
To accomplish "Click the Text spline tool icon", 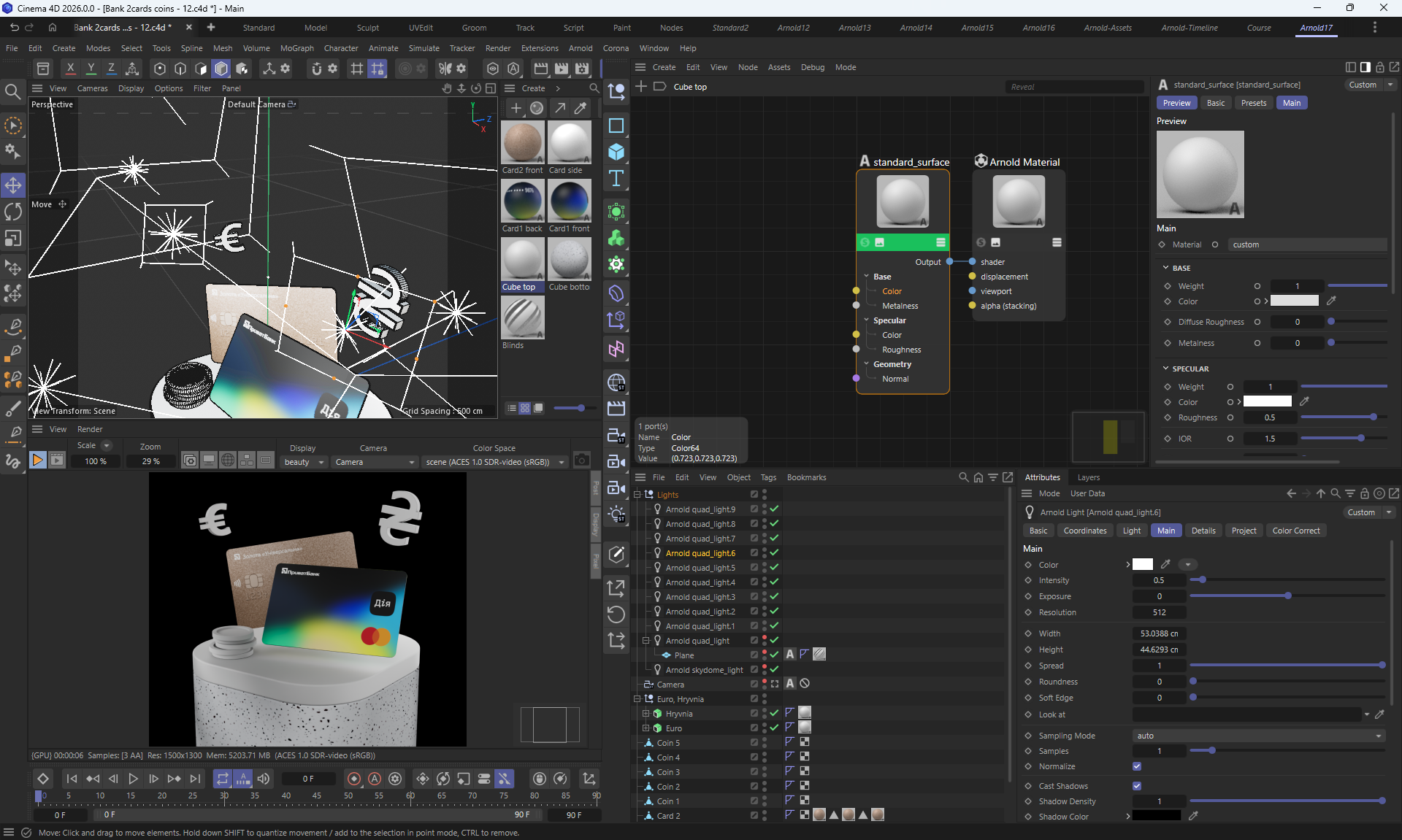I will pyautogui.click(x=616, y=179).
